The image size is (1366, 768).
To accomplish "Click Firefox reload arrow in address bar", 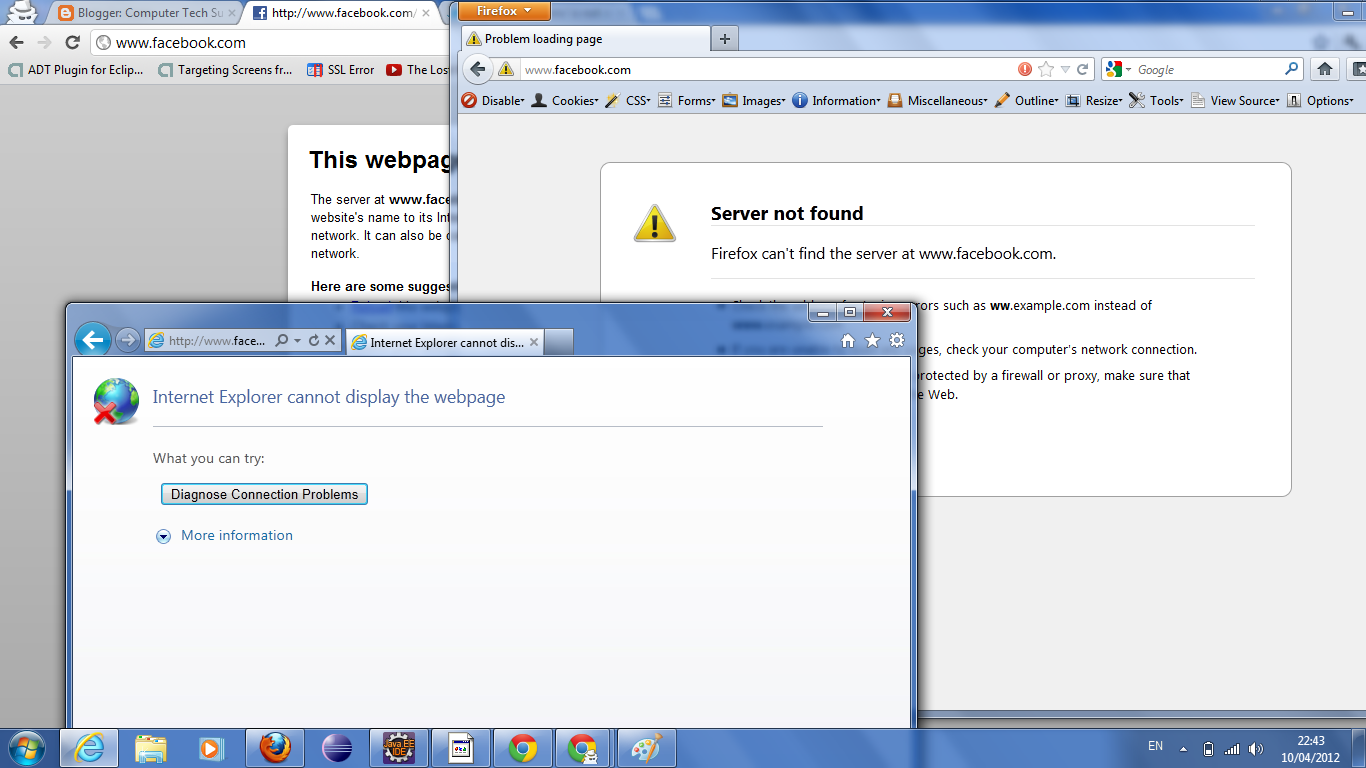I will [x=1082, y=69].
